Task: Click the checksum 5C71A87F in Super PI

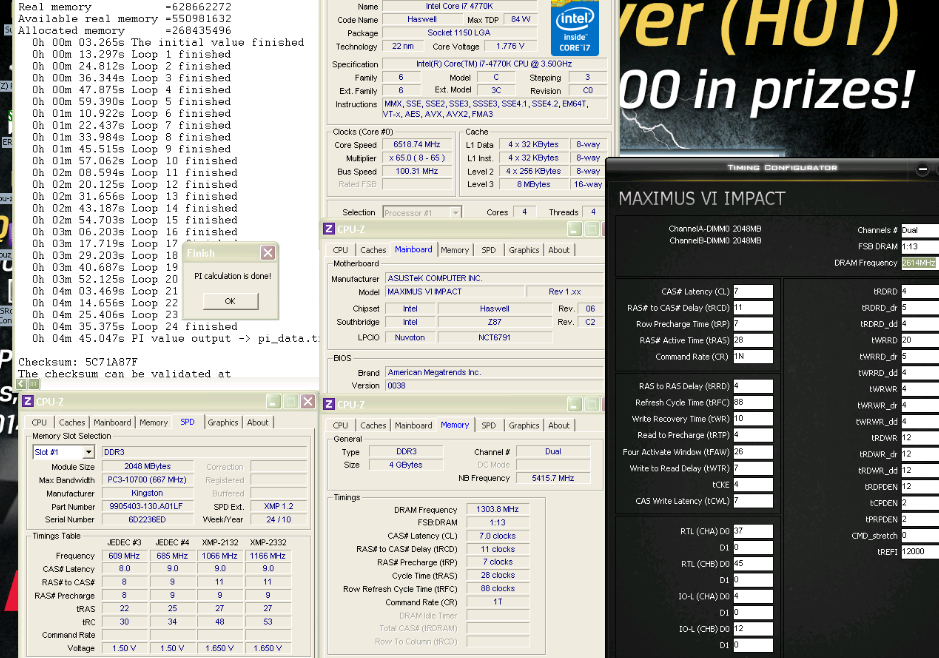Action: (x=111, y=362)
